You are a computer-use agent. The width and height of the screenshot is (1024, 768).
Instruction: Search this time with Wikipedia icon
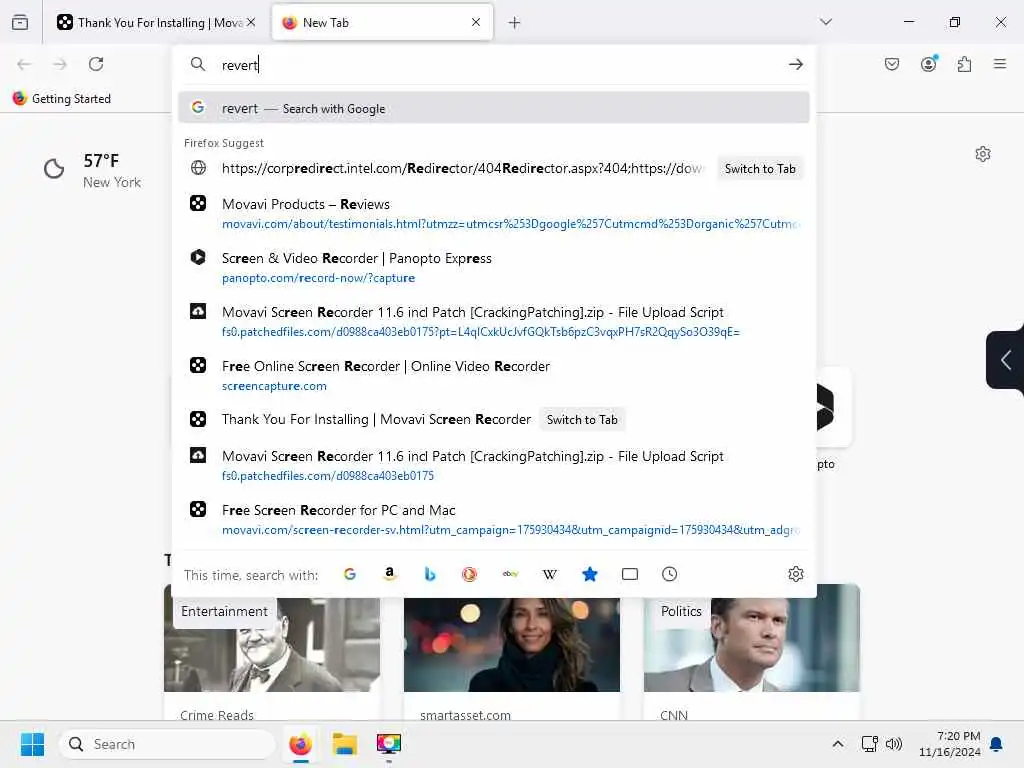(x=550, y=574)
